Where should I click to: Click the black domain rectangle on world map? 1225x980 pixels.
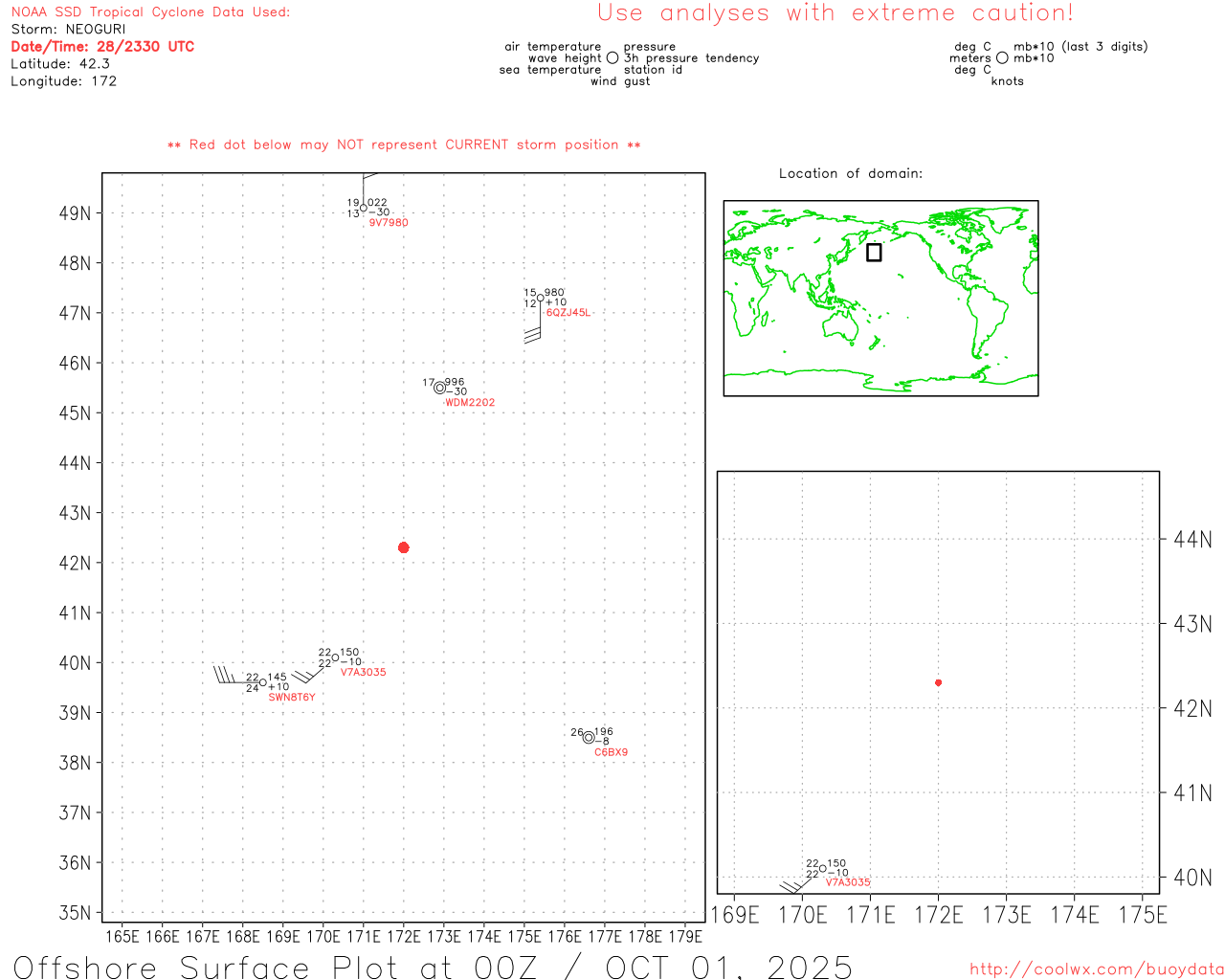click(x=874, y=252)
